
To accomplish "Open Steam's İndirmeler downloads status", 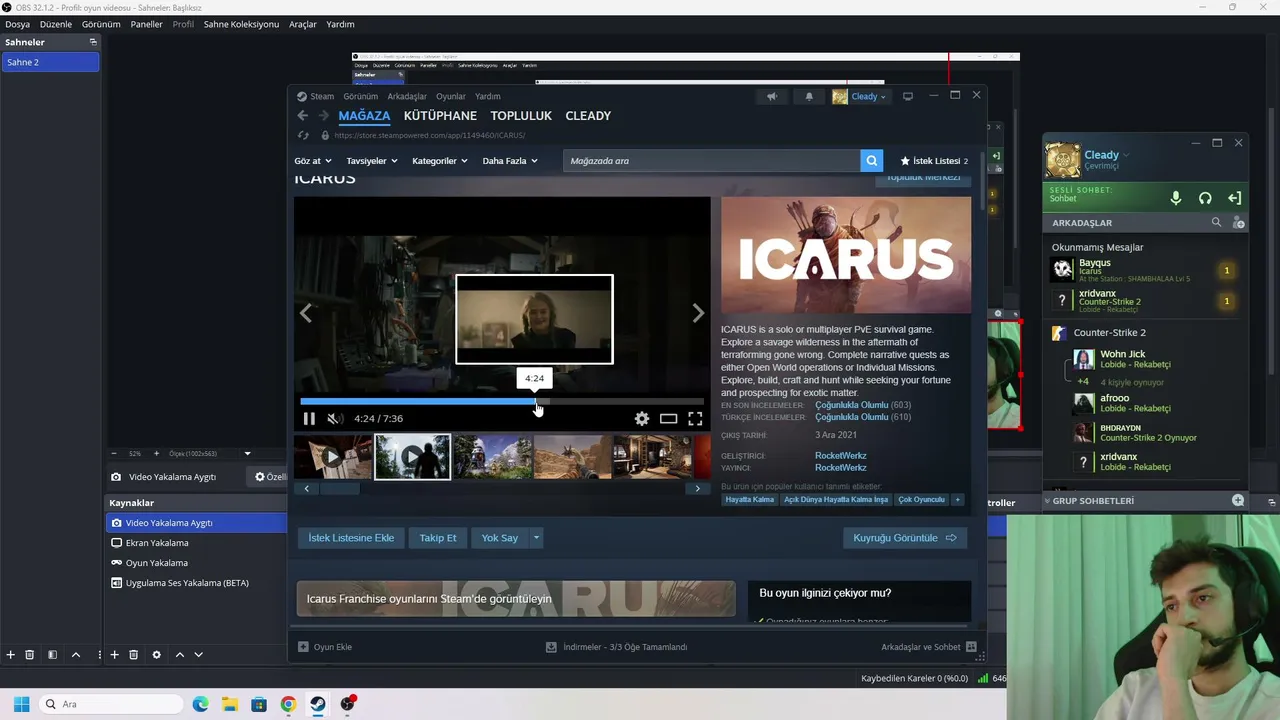I will point(616,647).
